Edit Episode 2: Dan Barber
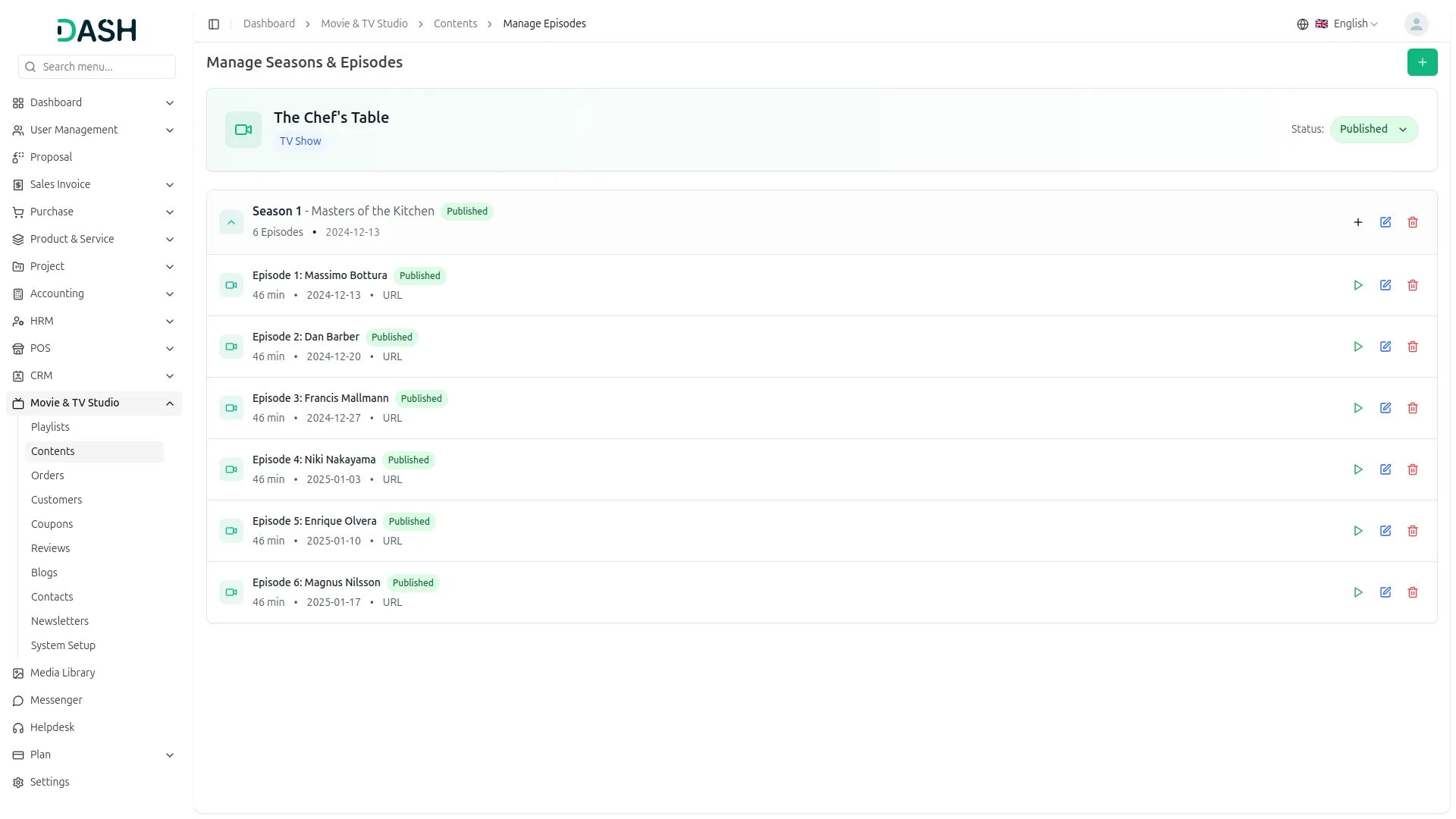 [1385, 347]
